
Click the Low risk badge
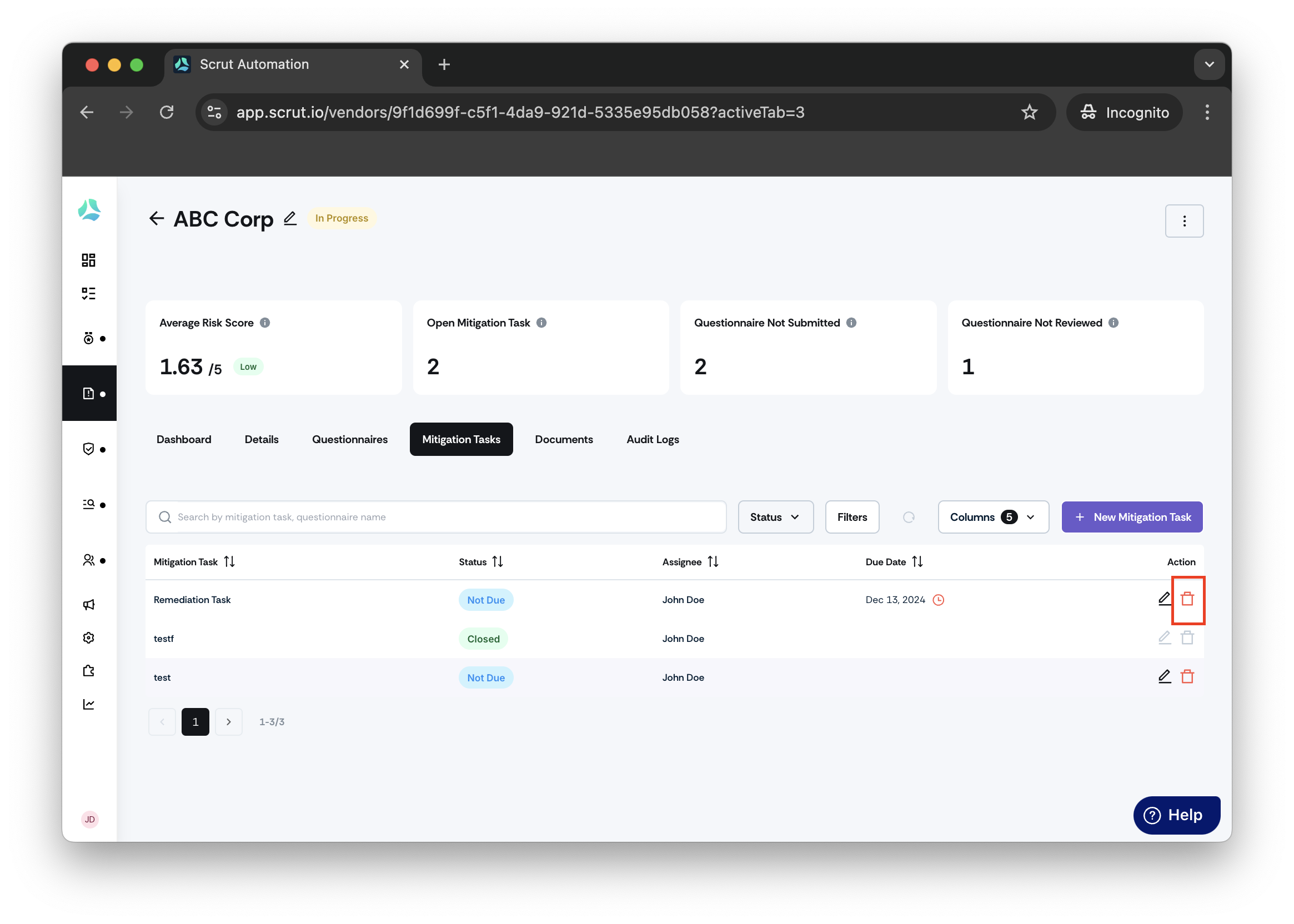click(248, 367)
